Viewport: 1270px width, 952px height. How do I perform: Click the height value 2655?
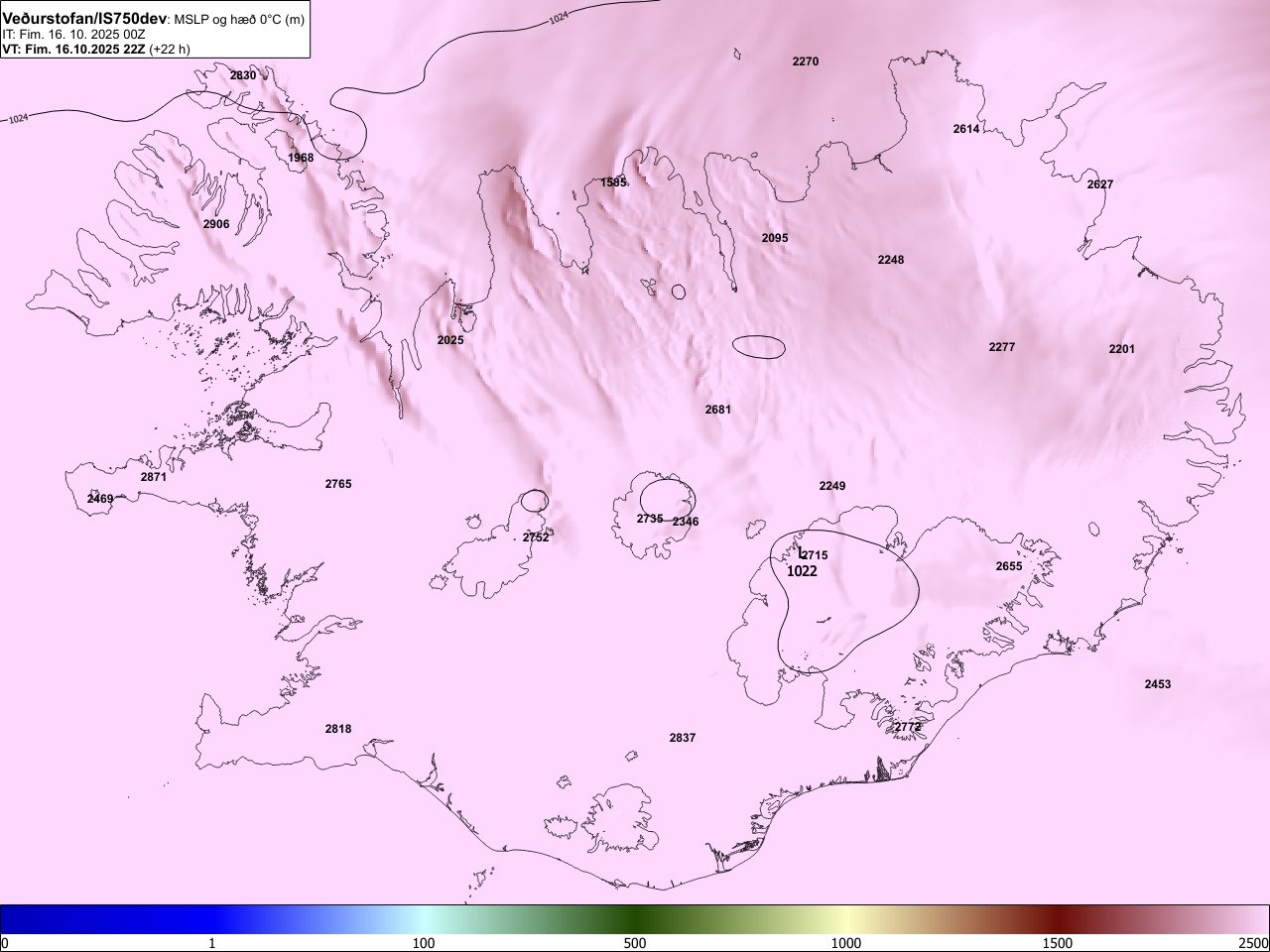coord(1009,566)
